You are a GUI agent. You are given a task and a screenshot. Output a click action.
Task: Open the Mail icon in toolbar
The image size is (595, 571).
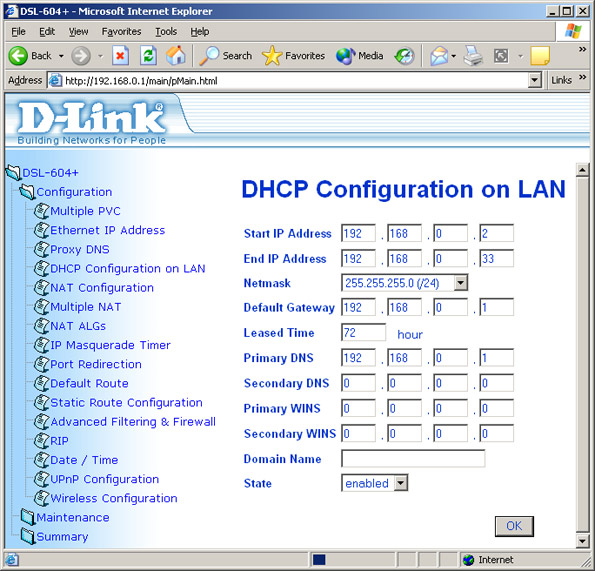[439, 56]
